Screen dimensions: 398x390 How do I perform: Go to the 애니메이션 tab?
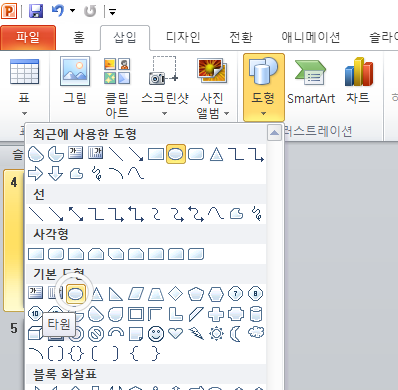(x=310, y=37)
